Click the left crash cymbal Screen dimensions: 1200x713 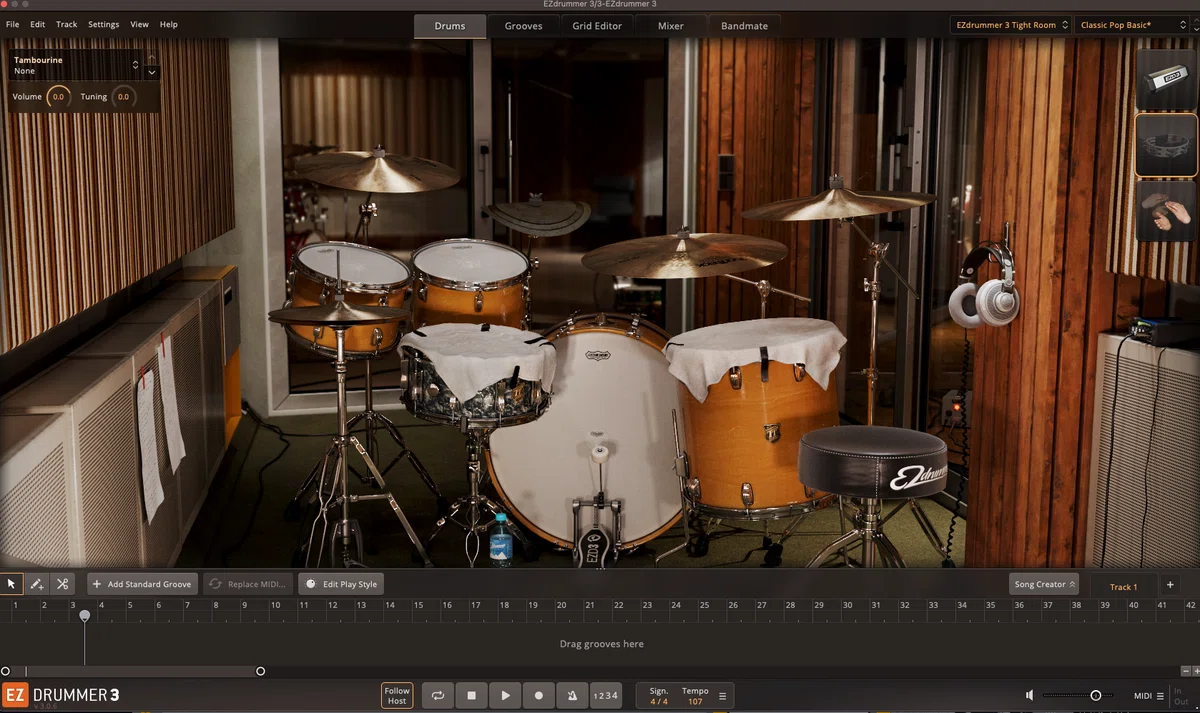(x=377, y=171)
